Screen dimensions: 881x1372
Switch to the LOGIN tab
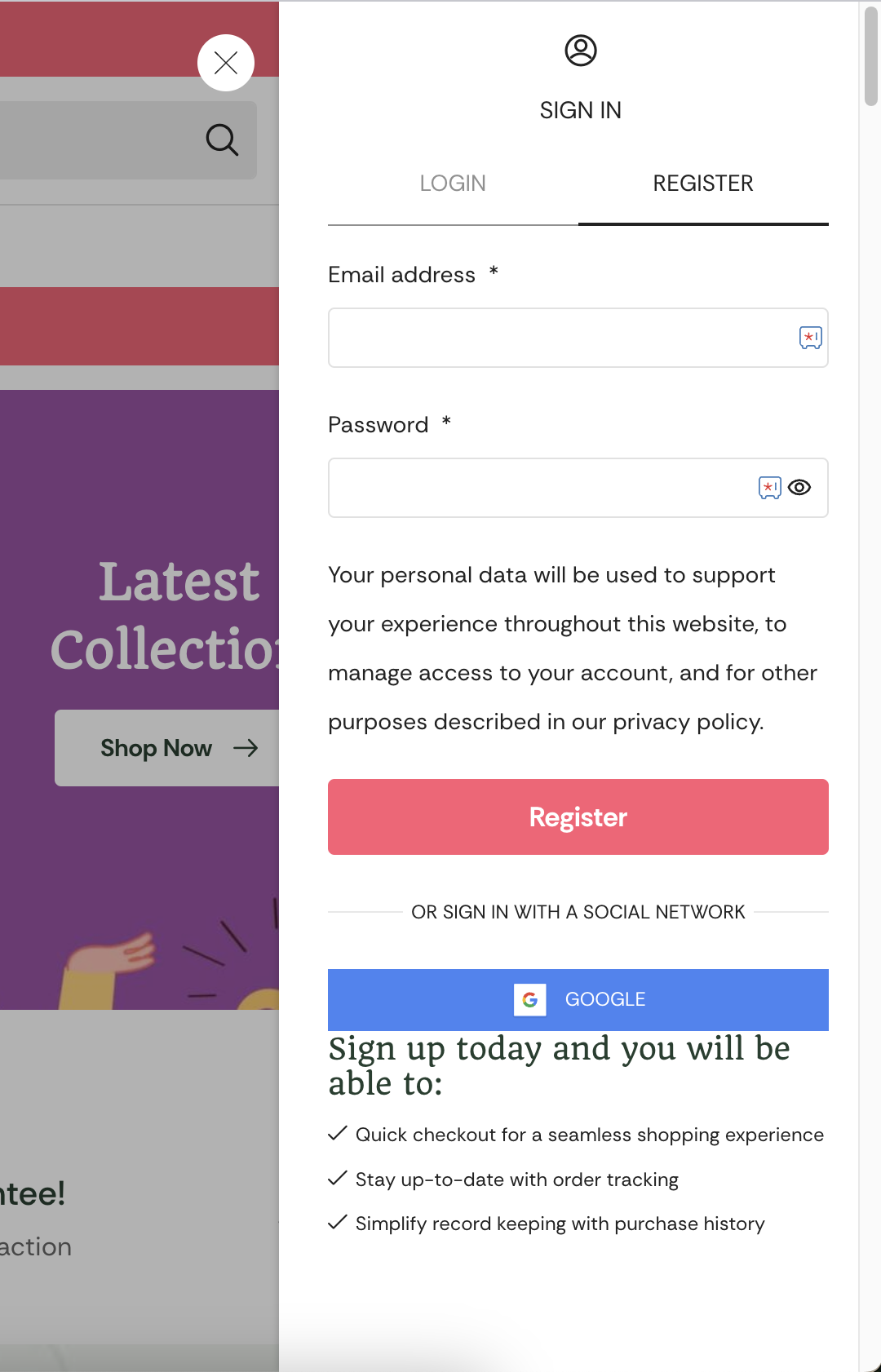[453, 184]
